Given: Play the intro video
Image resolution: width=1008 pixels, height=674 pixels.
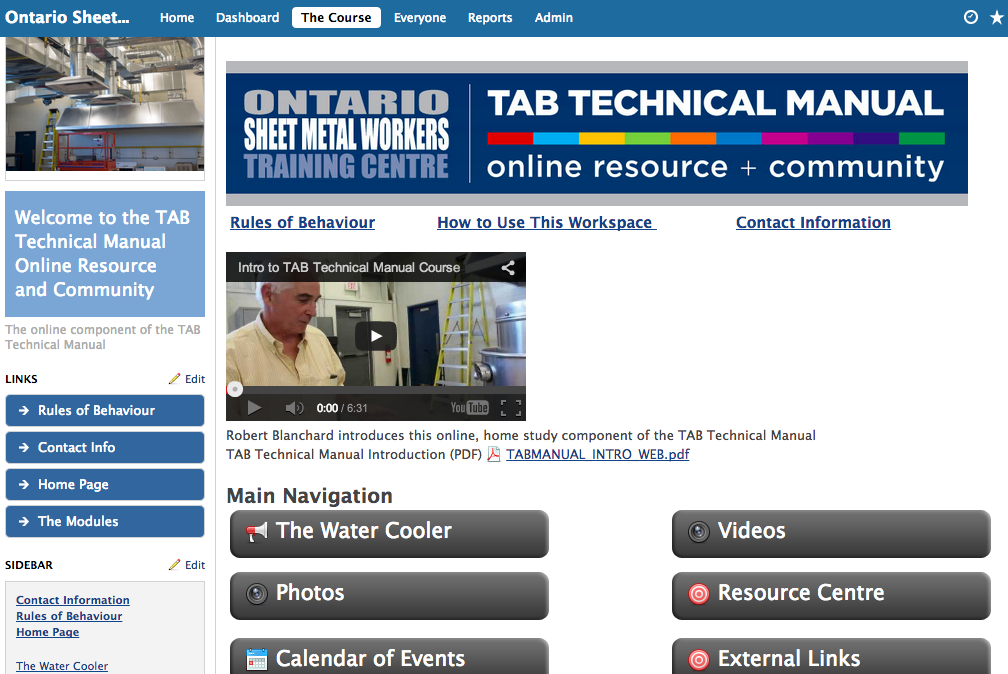Looking at the screenshot, I should coord(376,336).
